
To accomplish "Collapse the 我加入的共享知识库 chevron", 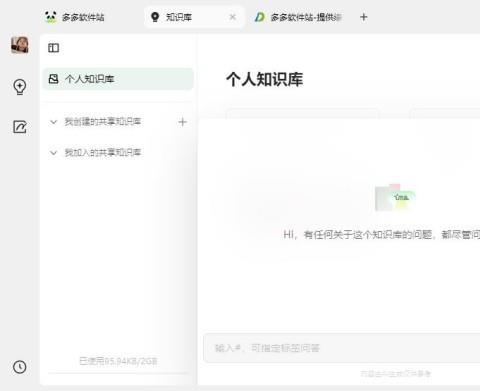I will (53, 153).
